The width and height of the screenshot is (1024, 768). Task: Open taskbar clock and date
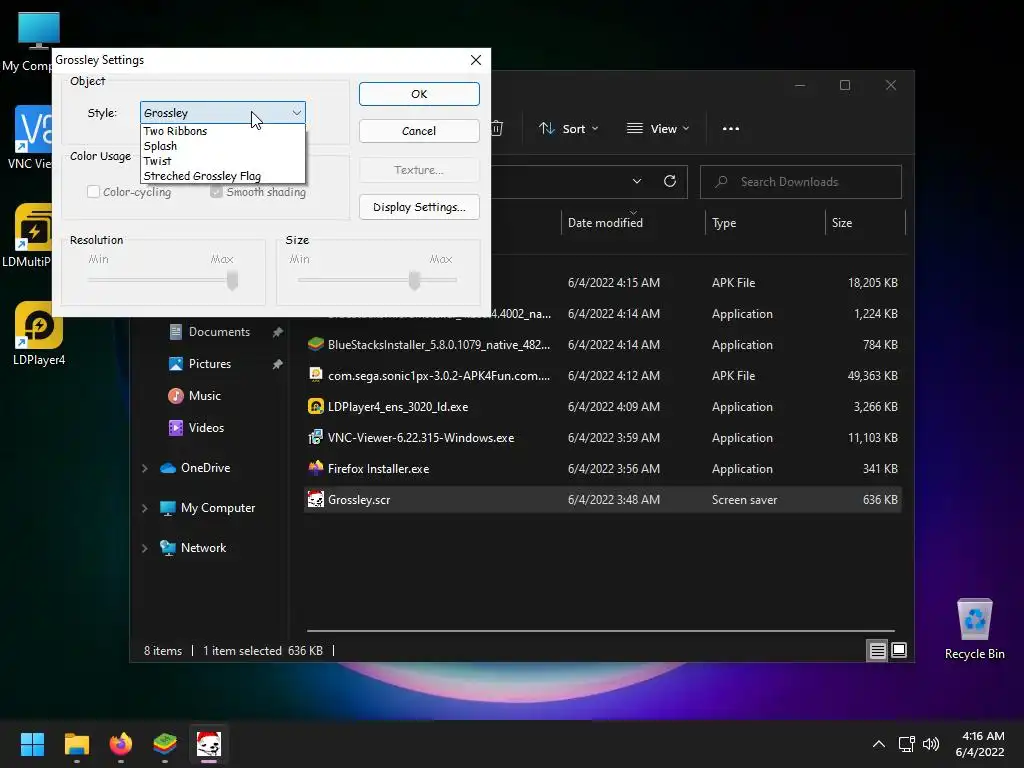coord(980,744)
